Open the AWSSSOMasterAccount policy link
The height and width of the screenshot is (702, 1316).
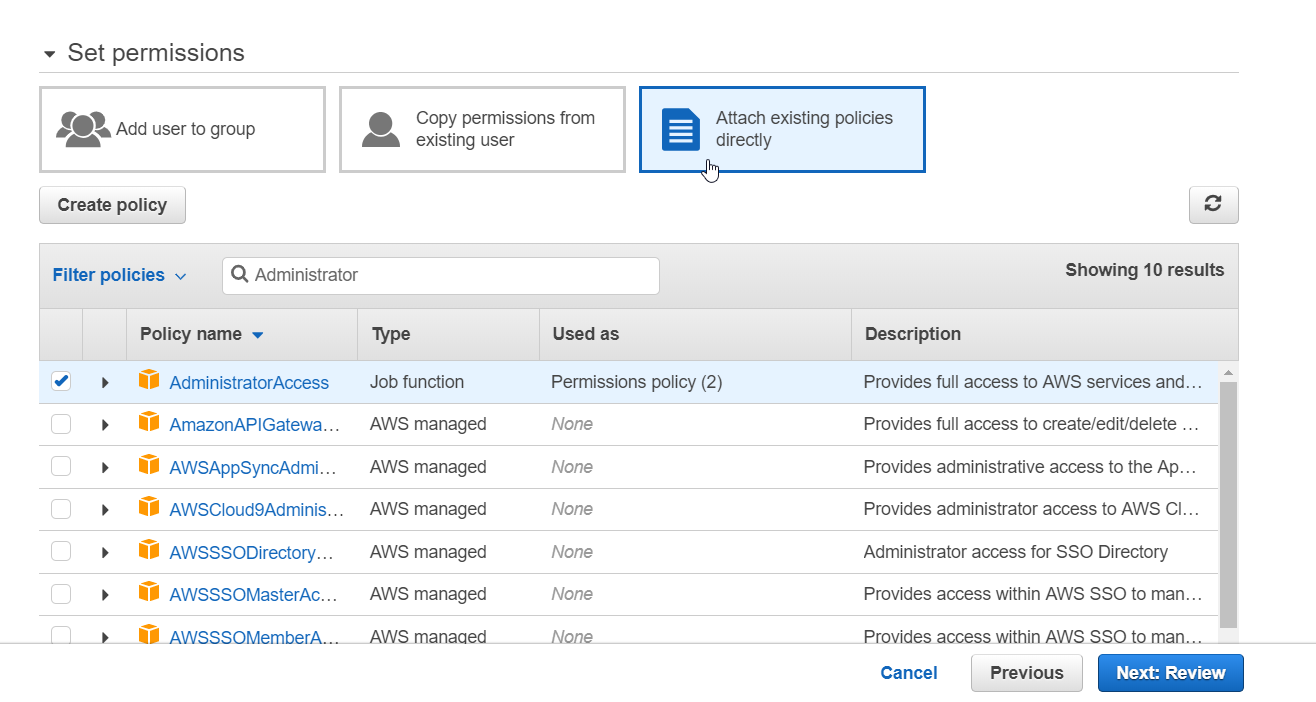point(253,594)
